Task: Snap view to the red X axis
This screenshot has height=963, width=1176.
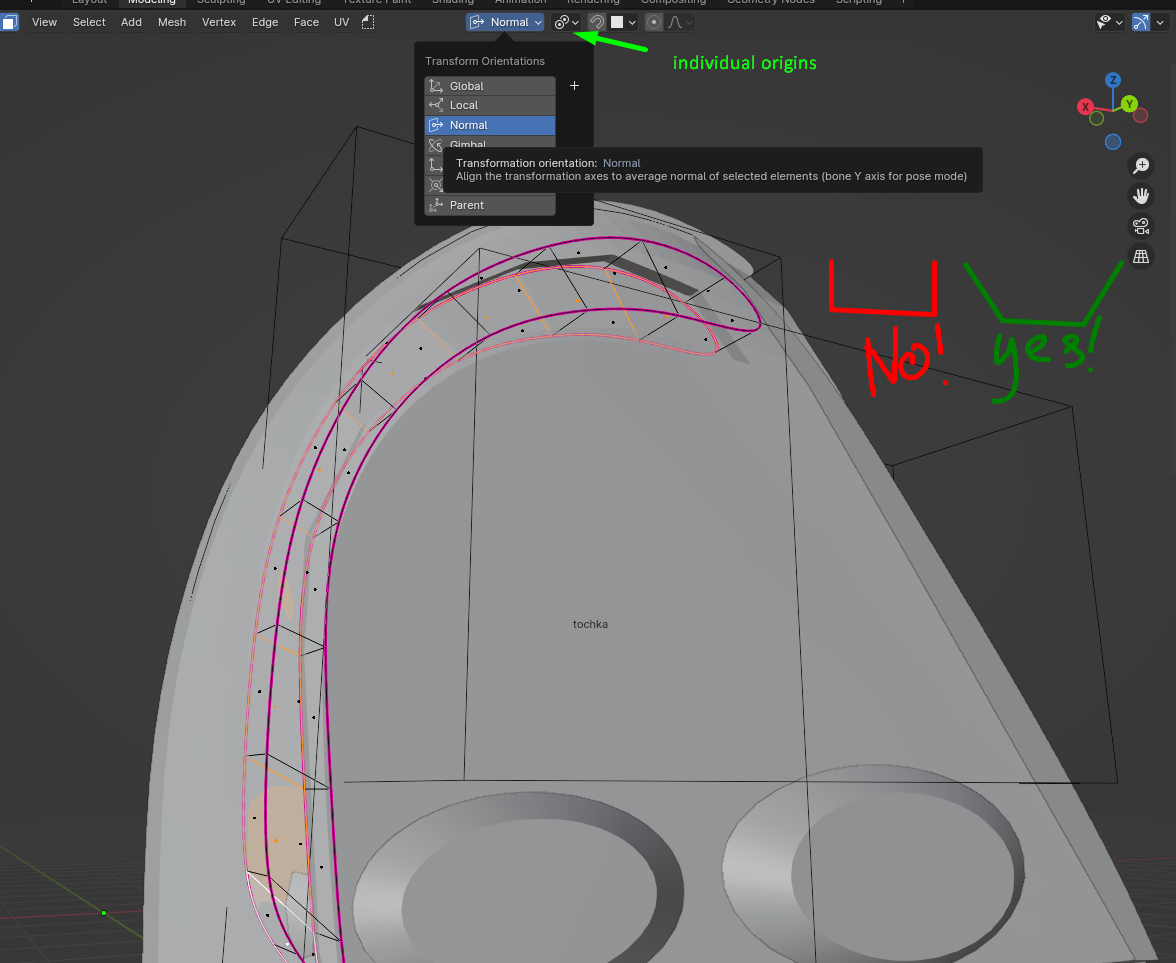Action: [1084, 106]
